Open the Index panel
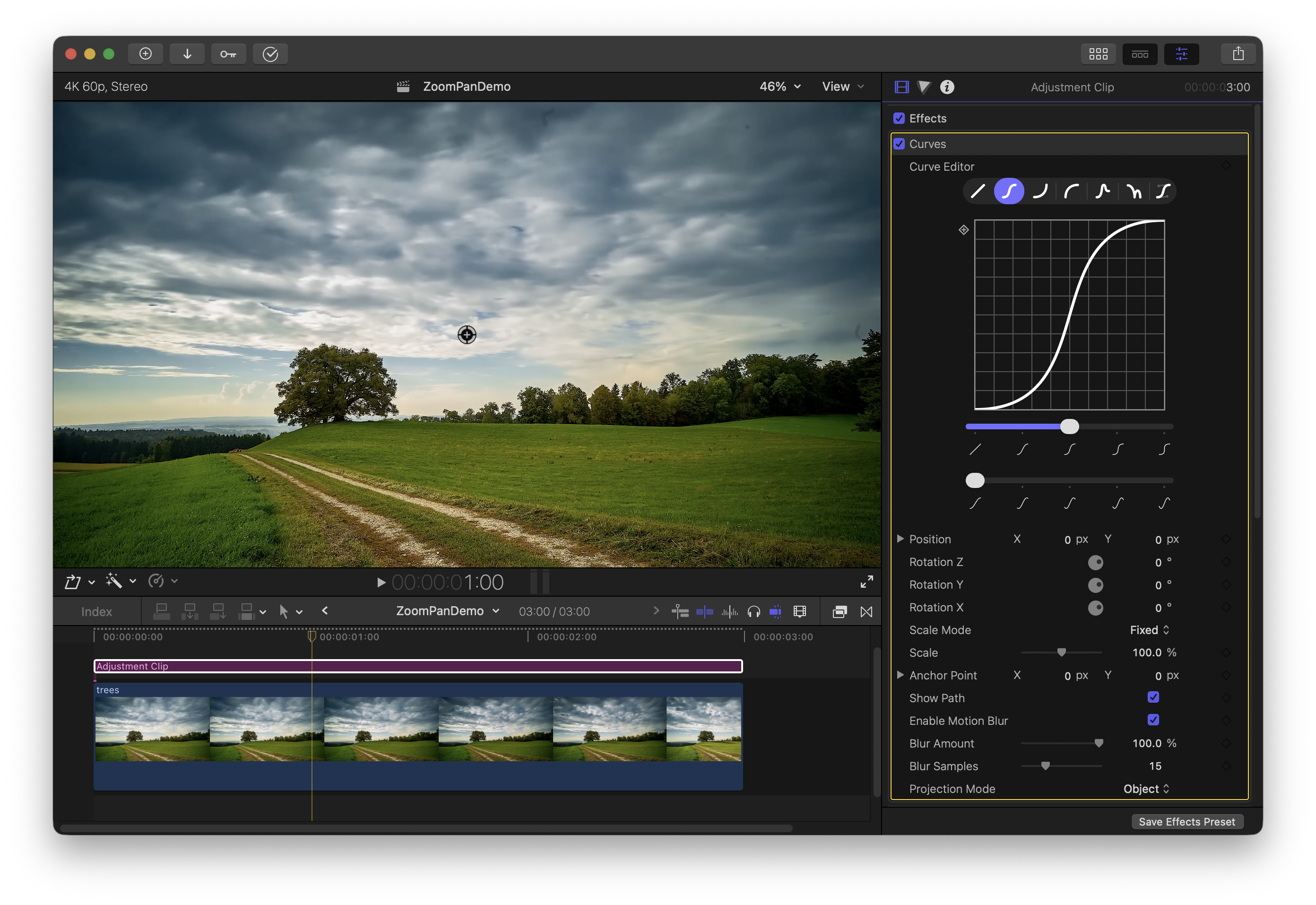The width and height of the screenshot is (1316, 905). click(96, 612)
